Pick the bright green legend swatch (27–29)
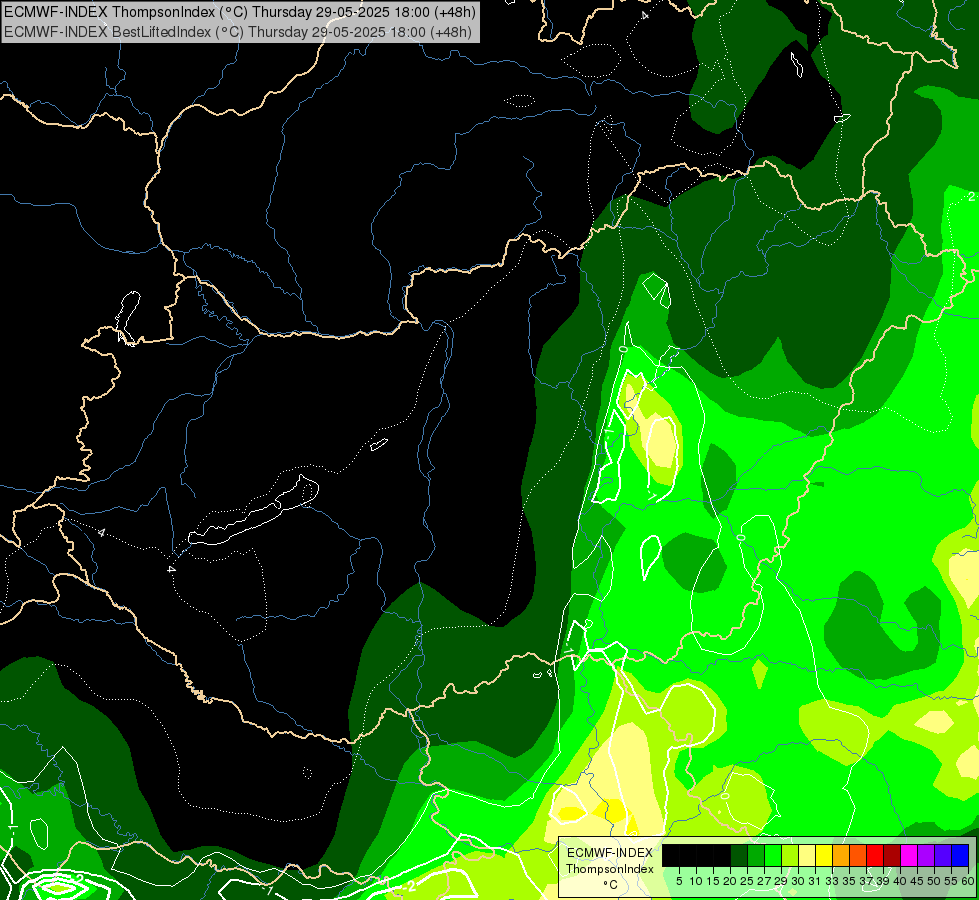This screenshot has width=979, height=900. point(773,855)
